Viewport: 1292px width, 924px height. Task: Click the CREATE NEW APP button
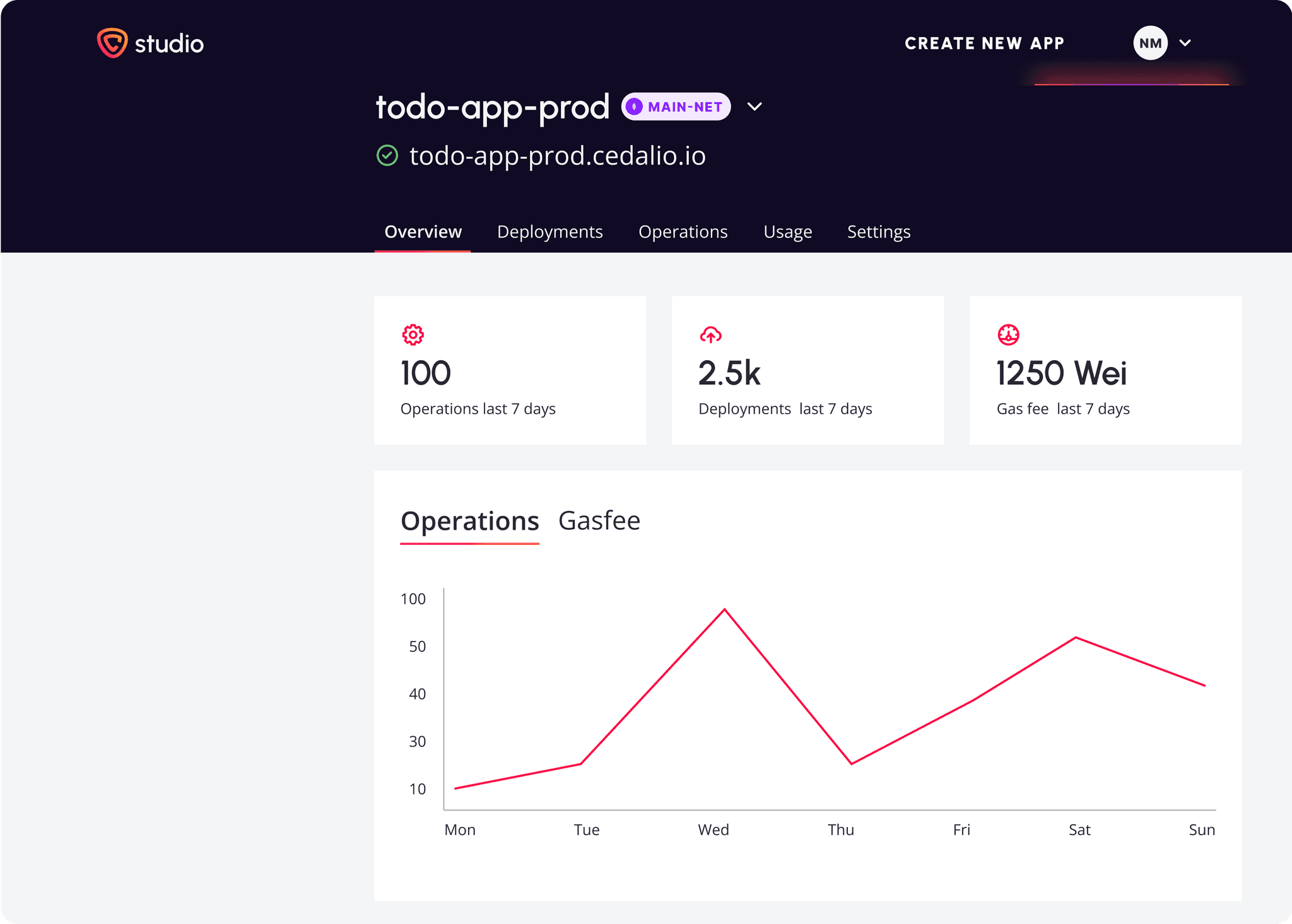[984, 43]
